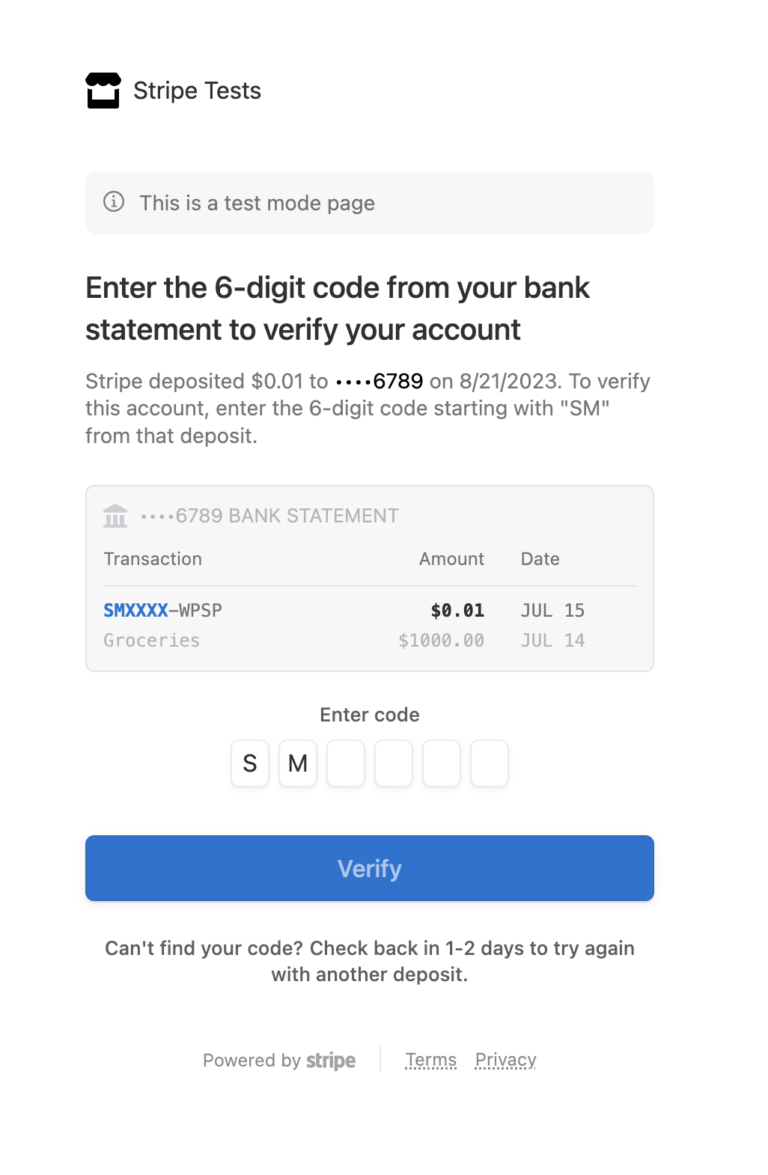The width and height of the screenshot is (768, 1175).
Task: Select the second code box containing M
Action: point(298,764)
